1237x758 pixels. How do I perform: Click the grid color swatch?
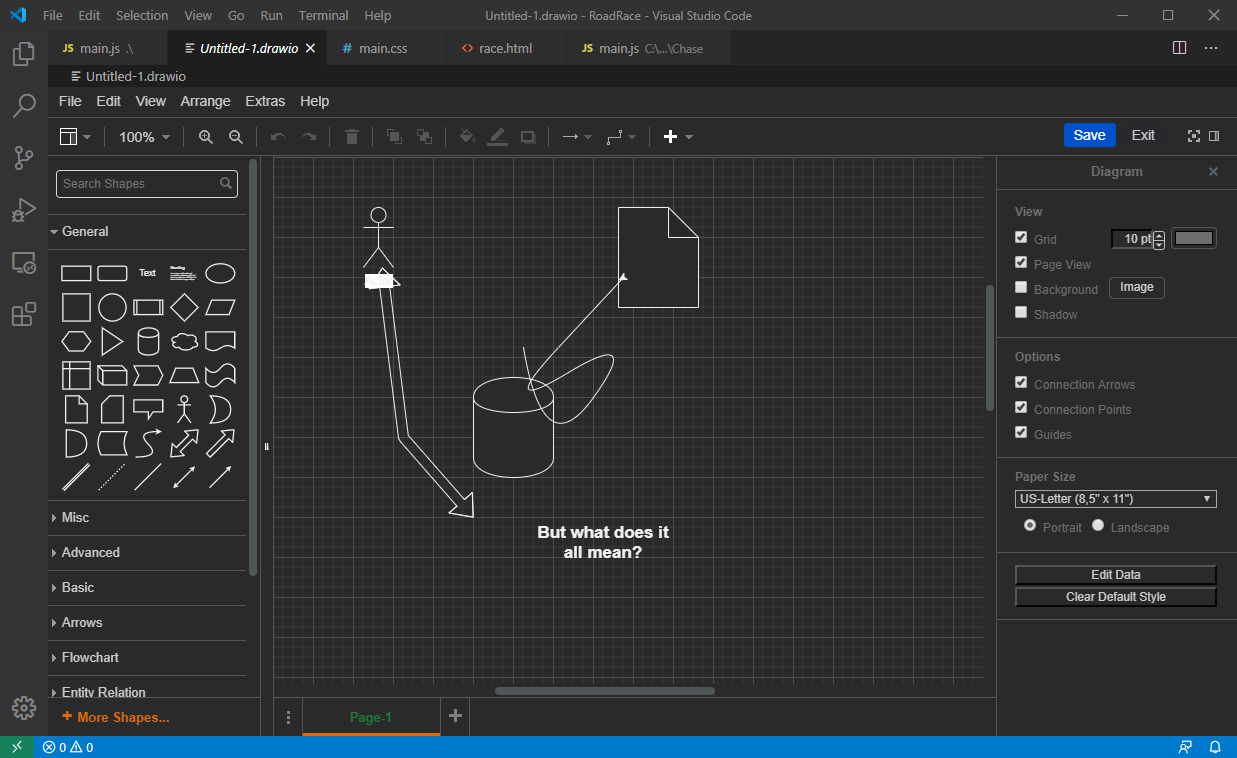click(1194, 238)
